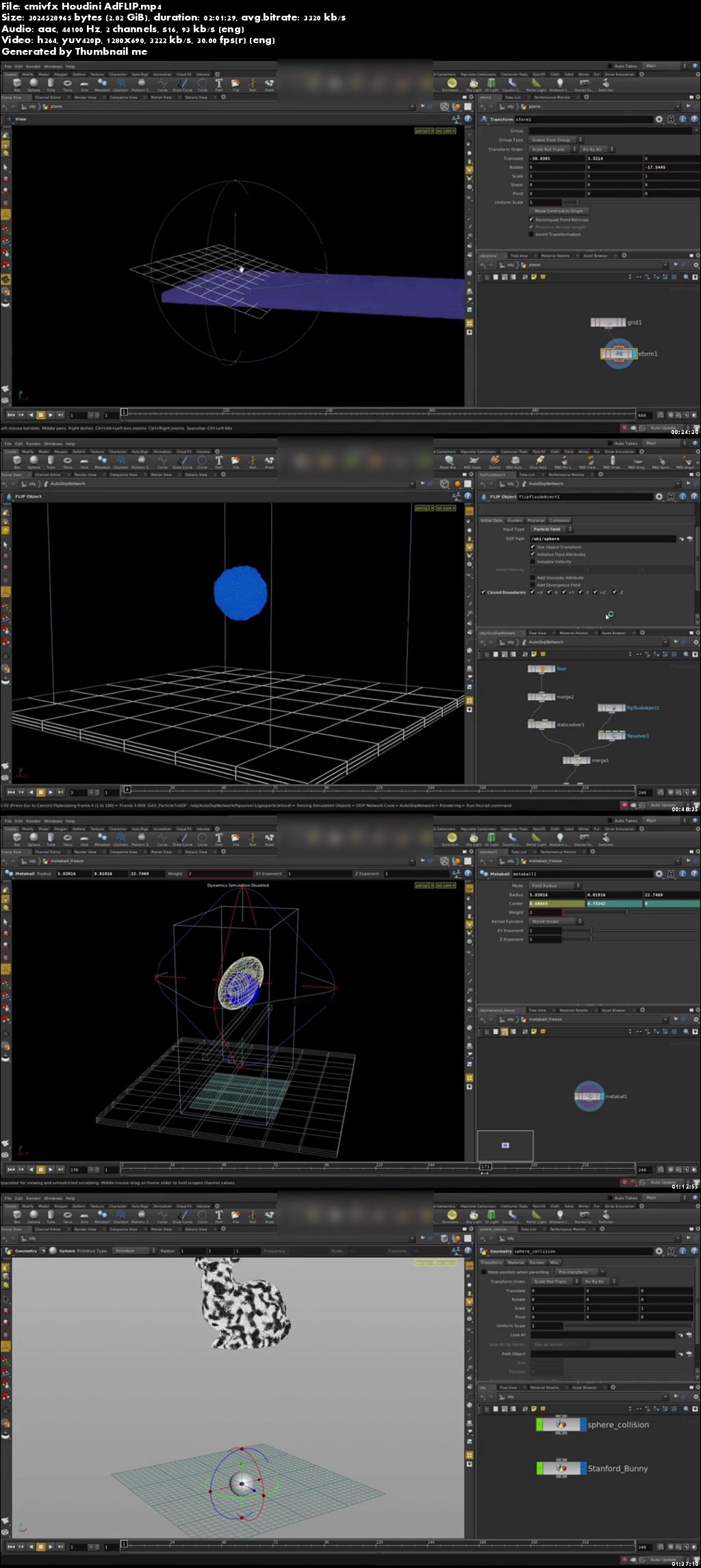Click the staticsolver1 node in the network
Viewport: 701px width, 1568px height.
point(541,724)
